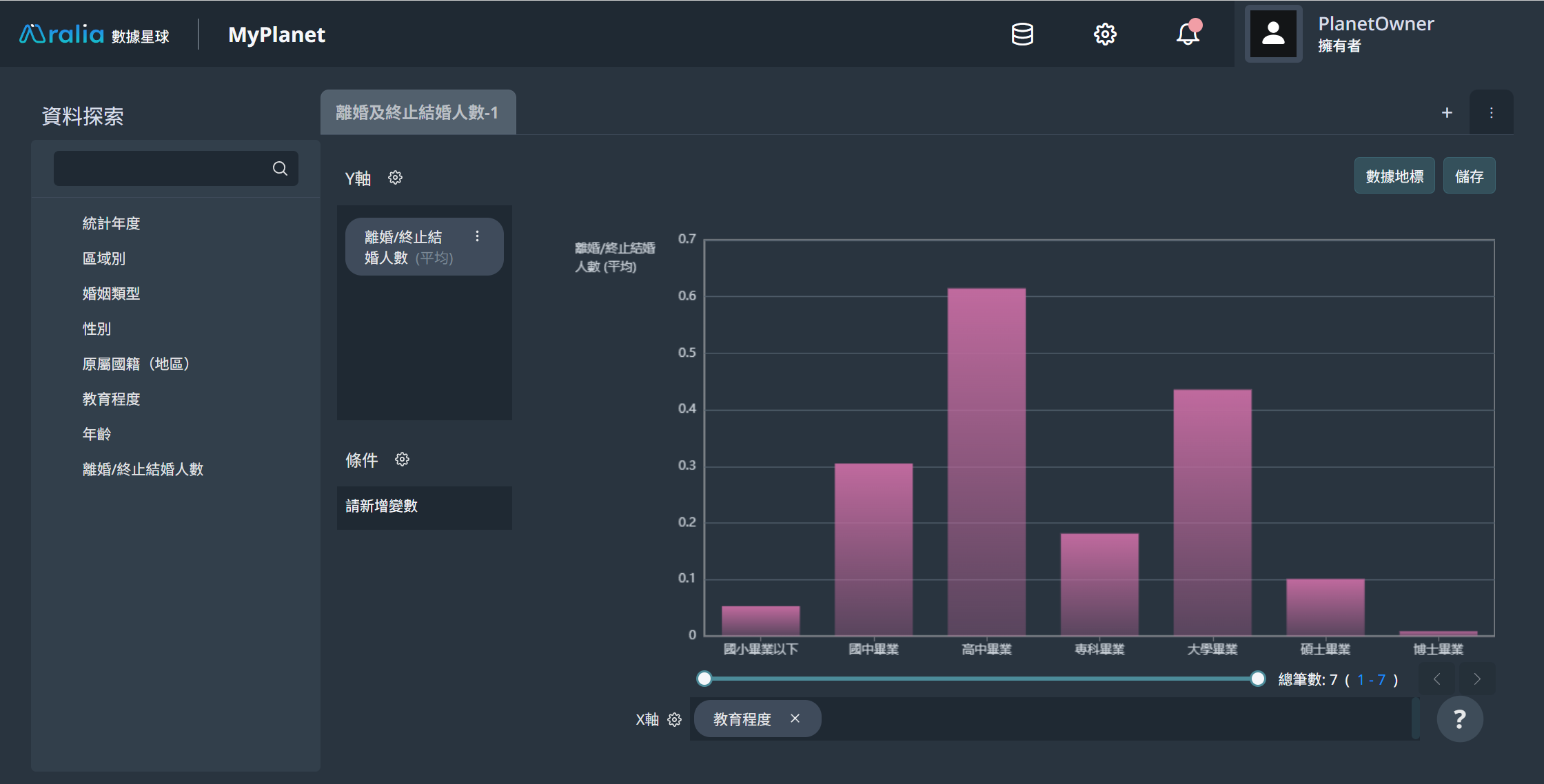Viewport: 1544px width, 784px height.
Task: Select 原屬國籍（地區）field
Action: click(136, 364)
